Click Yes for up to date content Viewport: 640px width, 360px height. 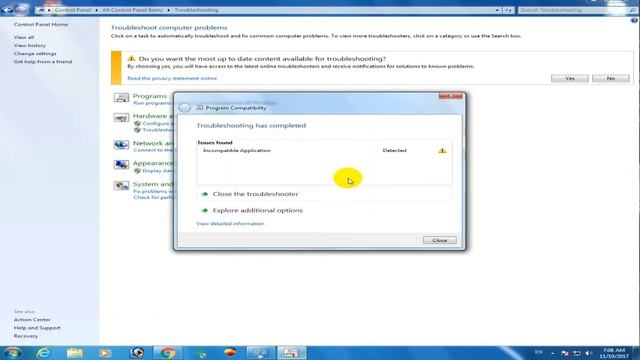(570, 78)
